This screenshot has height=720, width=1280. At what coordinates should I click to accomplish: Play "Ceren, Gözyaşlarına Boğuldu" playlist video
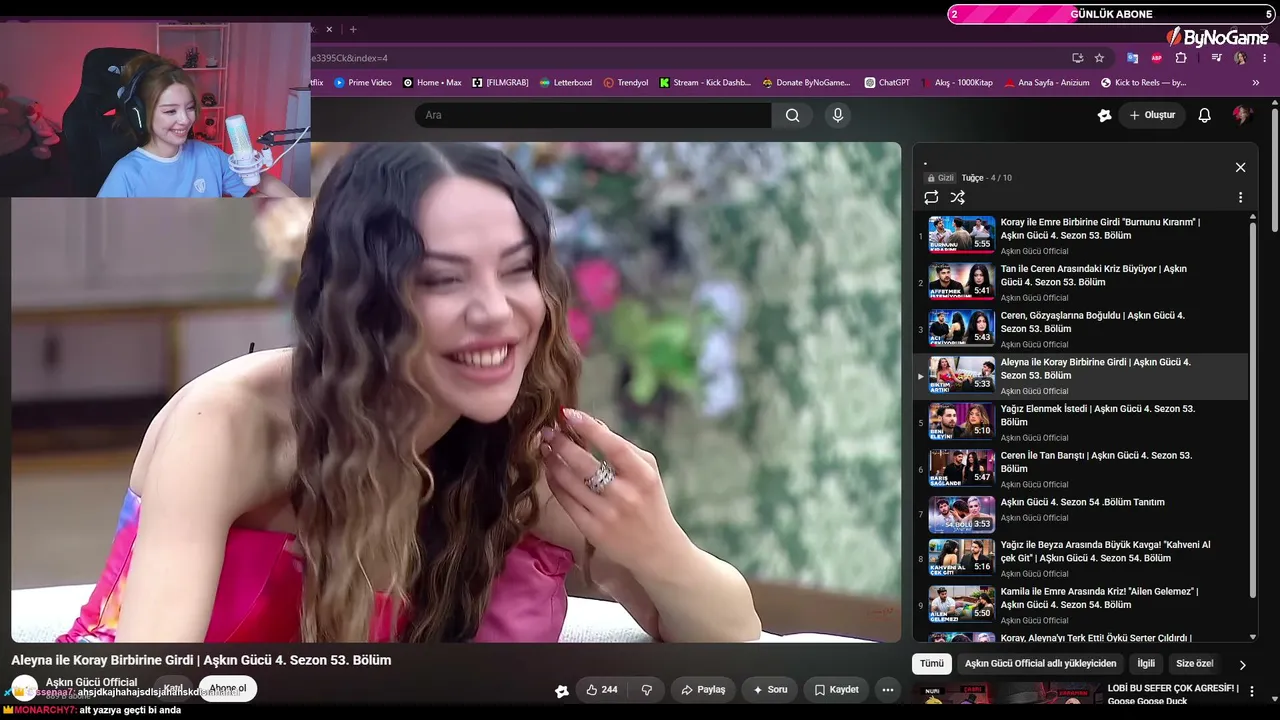pos(1082,330)
